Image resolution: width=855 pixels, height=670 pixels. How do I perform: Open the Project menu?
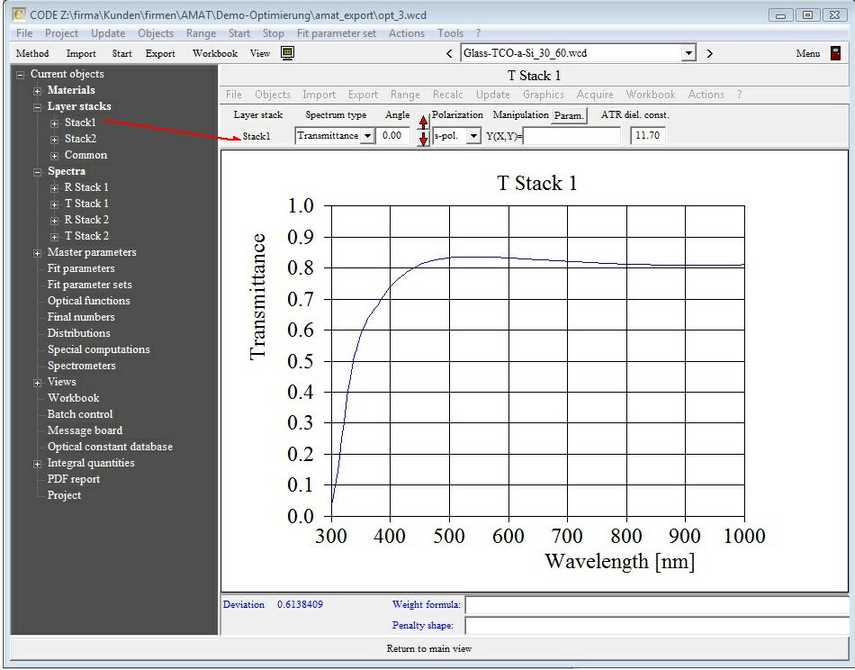(x=62, y=33)
